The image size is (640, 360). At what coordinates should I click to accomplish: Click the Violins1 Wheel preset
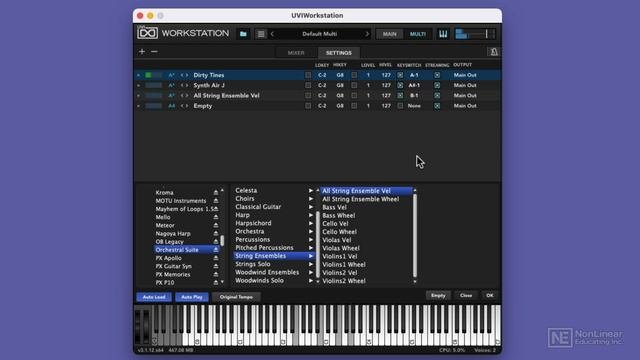344,264
